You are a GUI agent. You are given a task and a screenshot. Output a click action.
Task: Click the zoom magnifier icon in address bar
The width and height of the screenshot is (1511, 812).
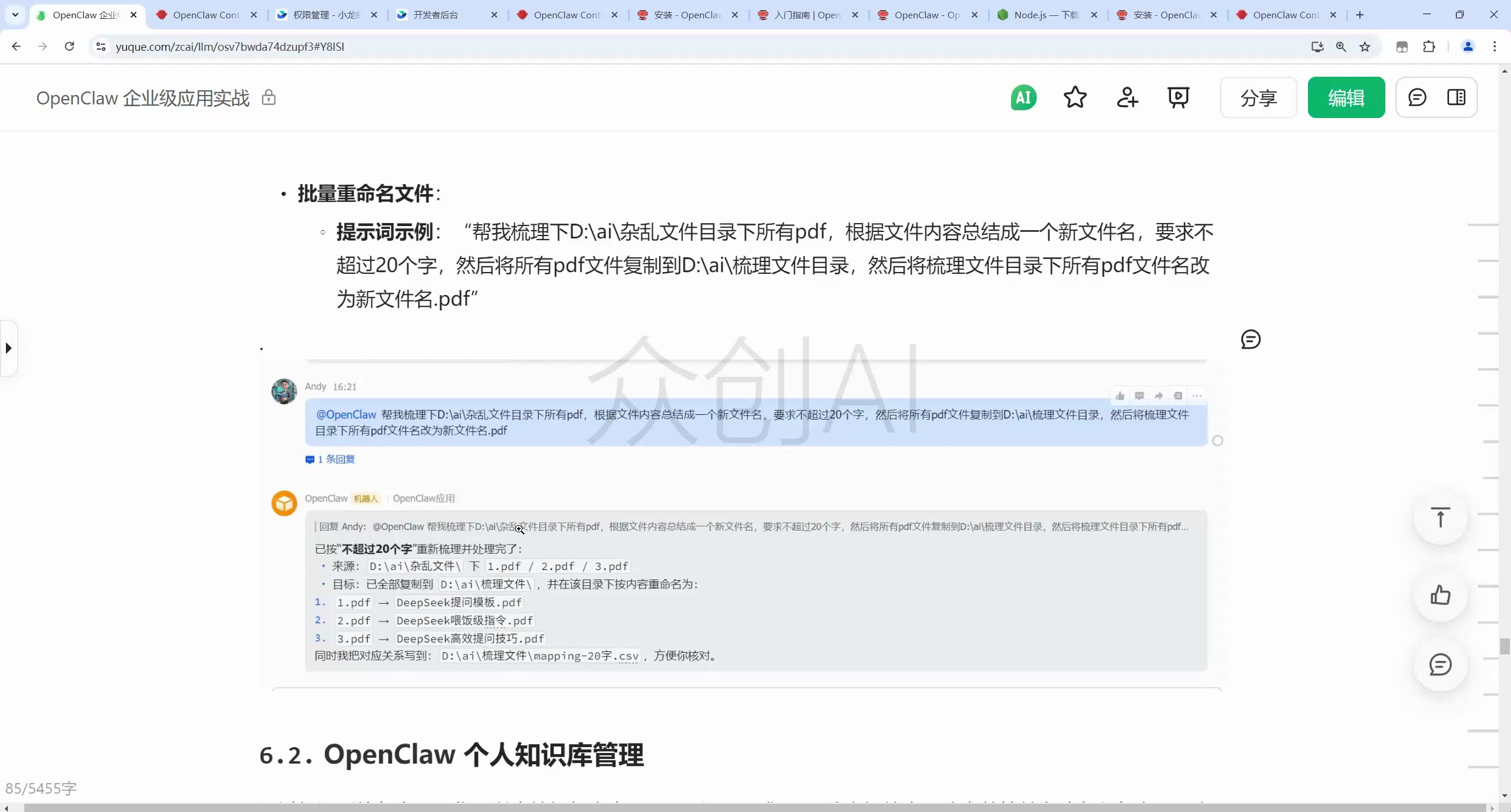tap(1341, 47)
